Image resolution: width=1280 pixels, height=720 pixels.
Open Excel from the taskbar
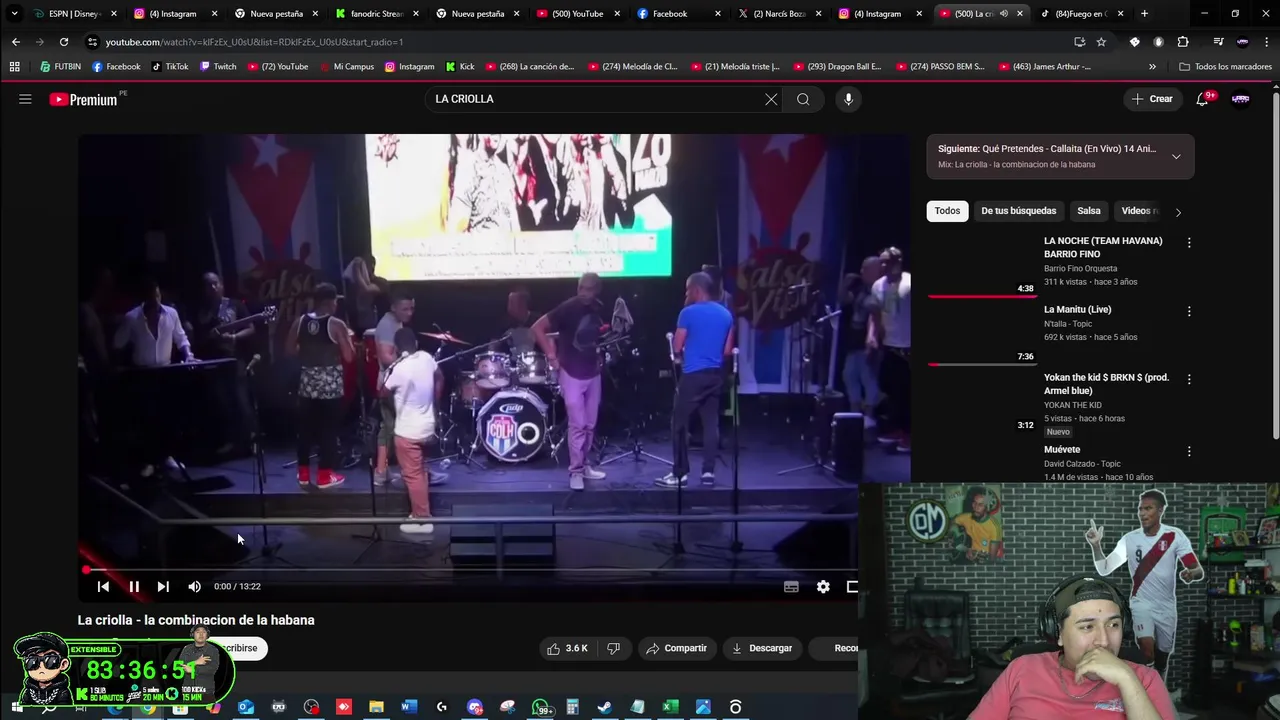(x=670, y=707)
